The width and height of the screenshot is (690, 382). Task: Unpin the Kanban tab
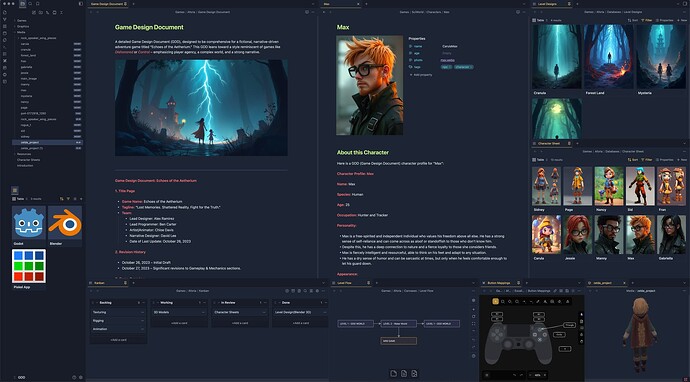coord(125,283)
